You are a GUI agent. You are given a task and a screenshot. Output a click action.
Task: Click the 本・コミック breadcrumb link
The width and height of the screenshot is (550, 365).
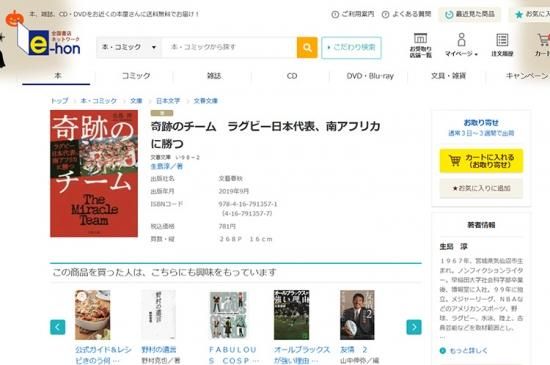[99, 101]
